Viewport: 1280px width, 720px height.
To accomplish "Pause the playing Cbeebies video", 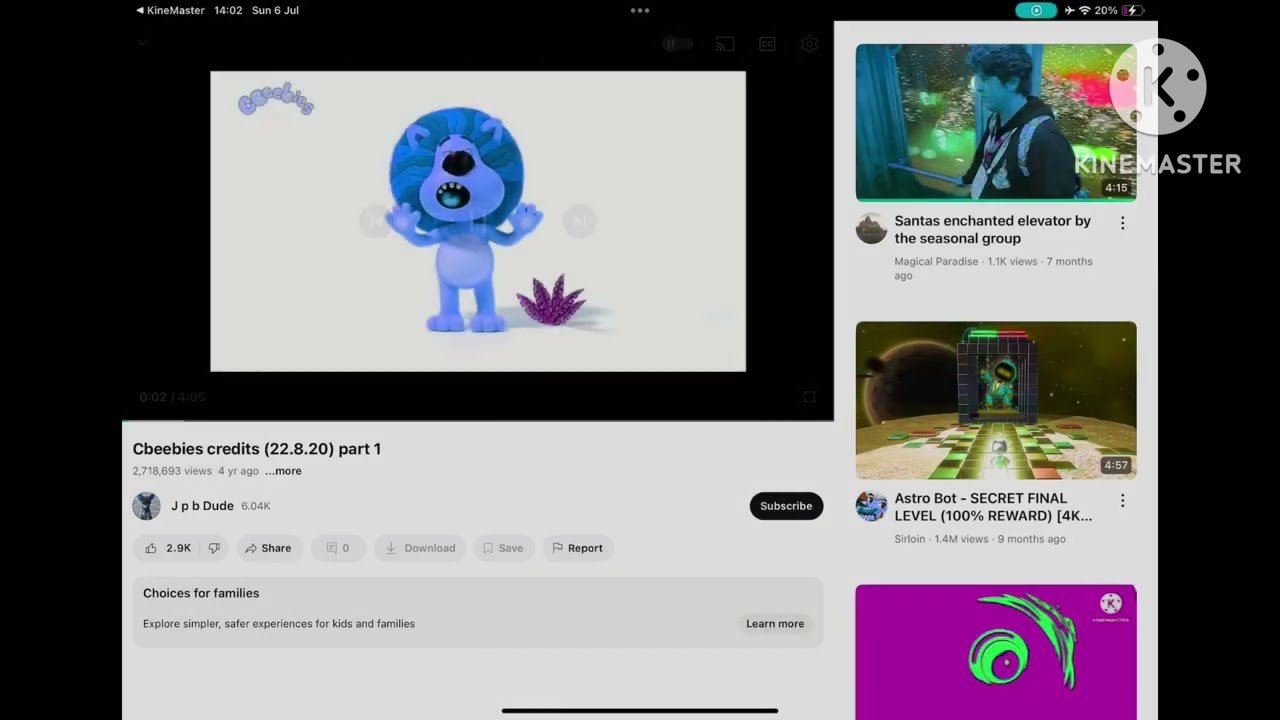I will [x=478, y=221].
